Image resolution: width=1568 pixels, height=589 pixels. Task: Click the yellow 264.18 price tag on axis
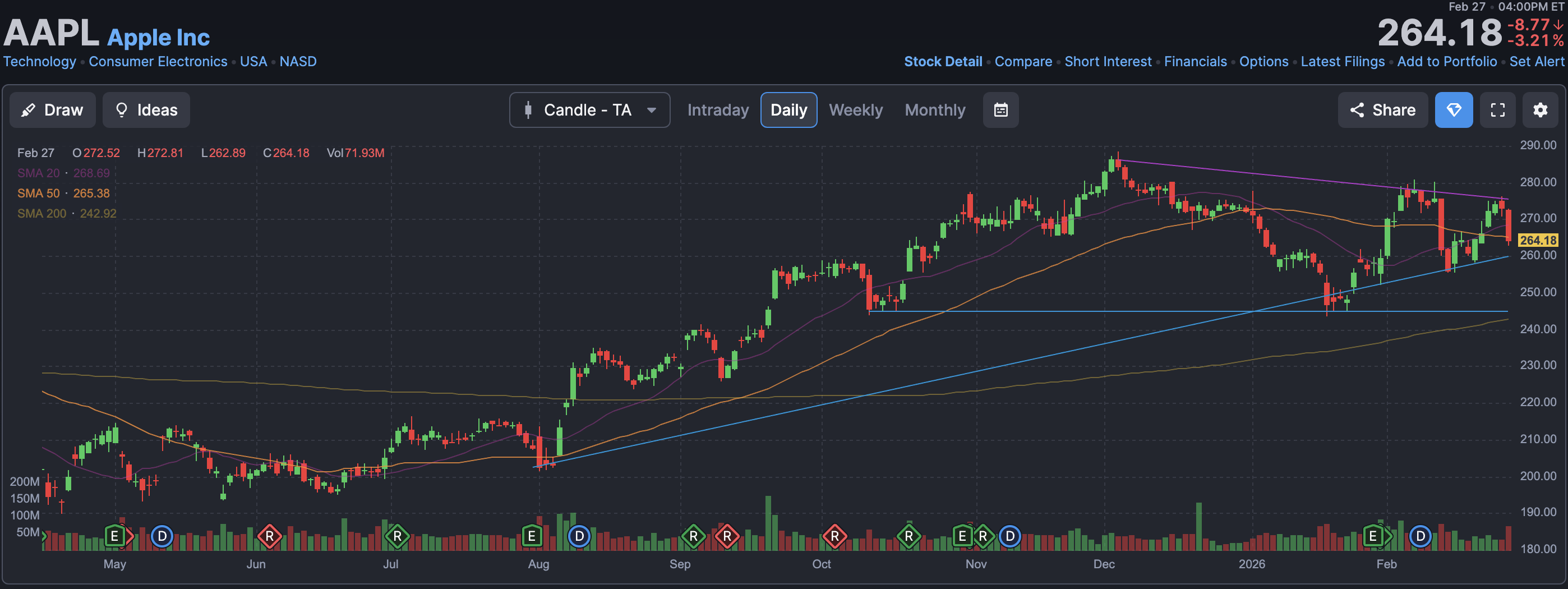(1538, 240)
